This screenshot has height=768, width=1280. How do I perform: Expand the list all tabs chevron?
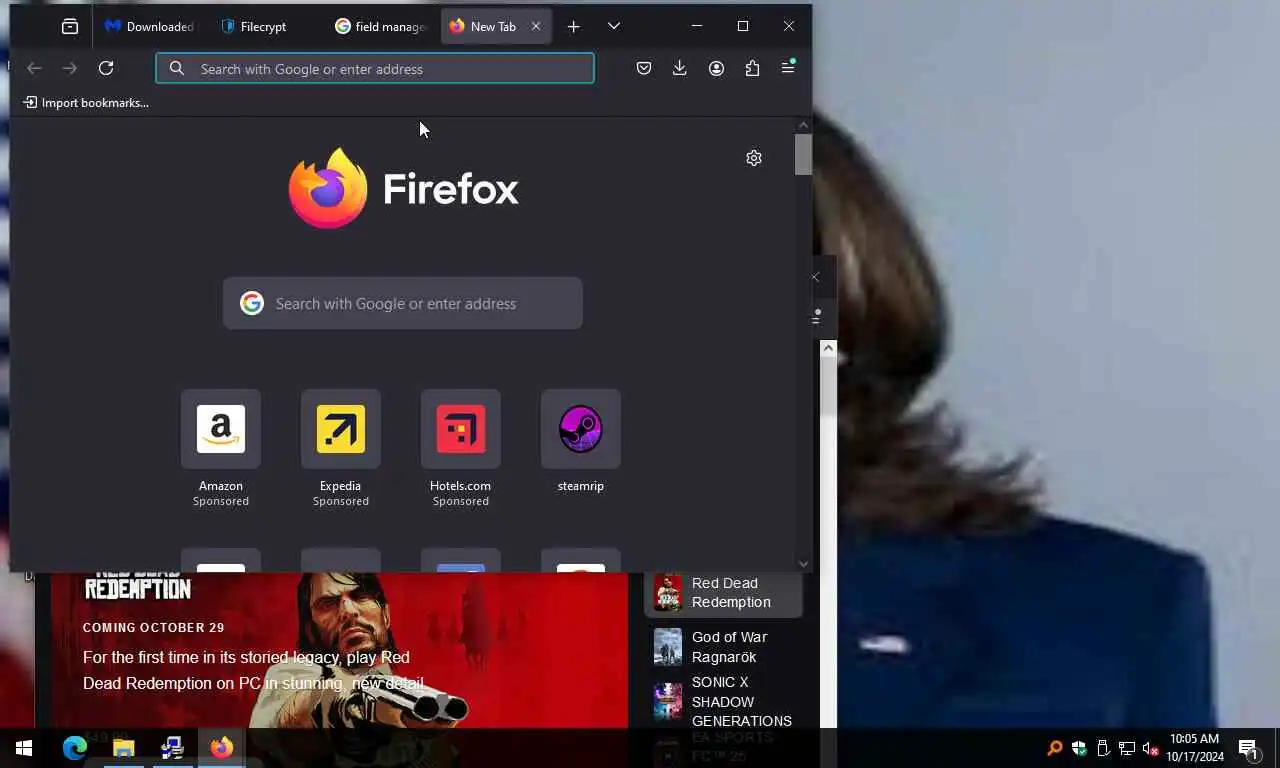click(614, 27)
